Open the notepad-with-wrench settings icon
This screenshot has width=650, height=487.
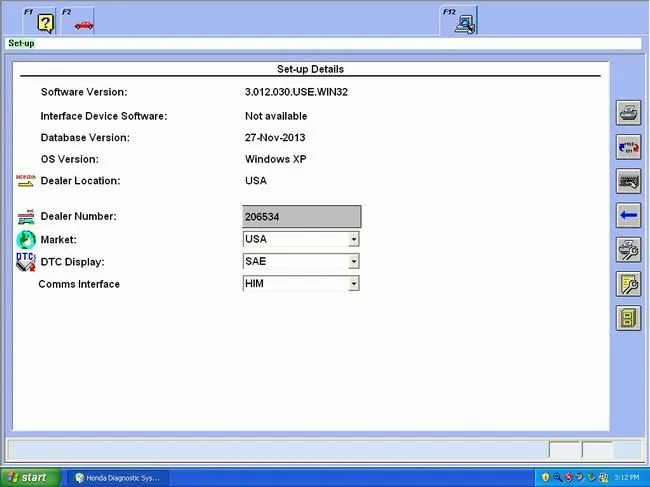(x=628, y=284)
